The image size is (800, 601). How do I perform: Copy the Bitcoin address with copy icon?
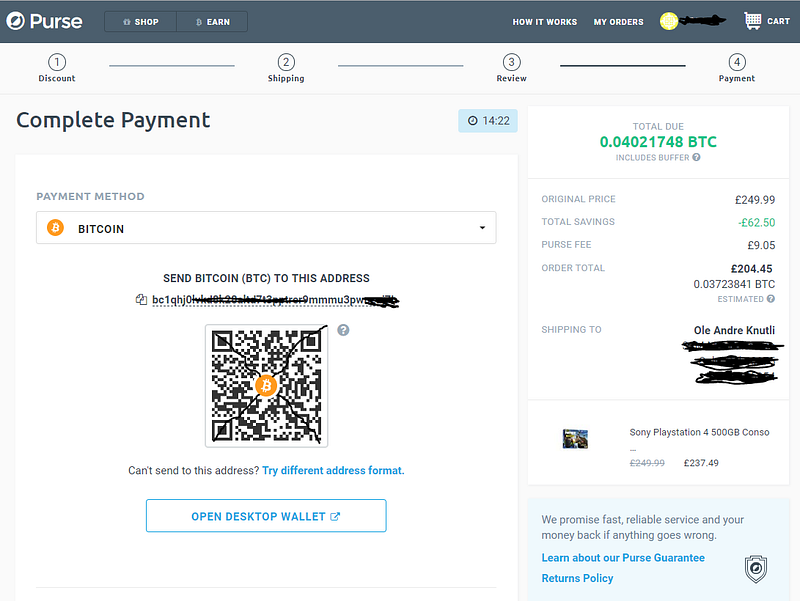pyautogui.click(x=141, y=299)
